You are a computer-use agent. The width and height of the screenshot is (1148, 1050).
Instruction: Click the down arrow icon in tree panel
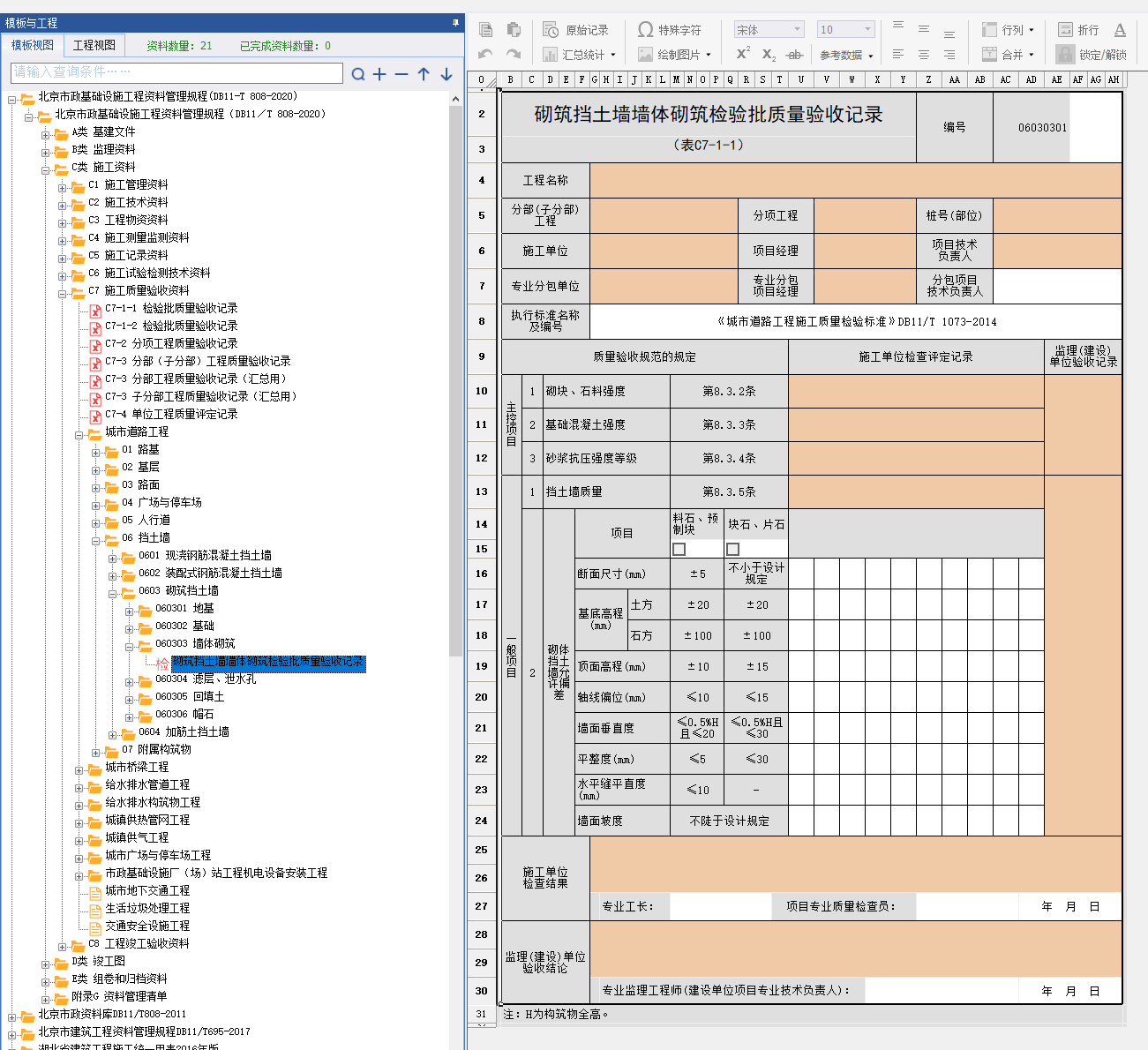[446, 74]
